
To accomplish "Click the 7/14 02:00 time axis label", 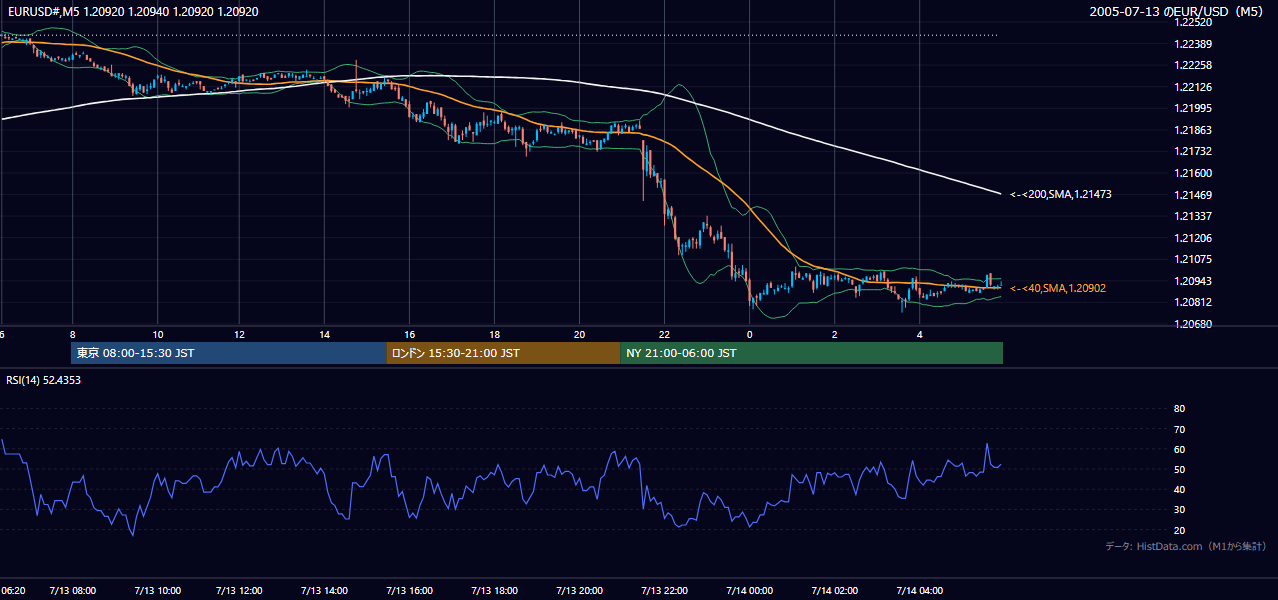I will [834, 591].
